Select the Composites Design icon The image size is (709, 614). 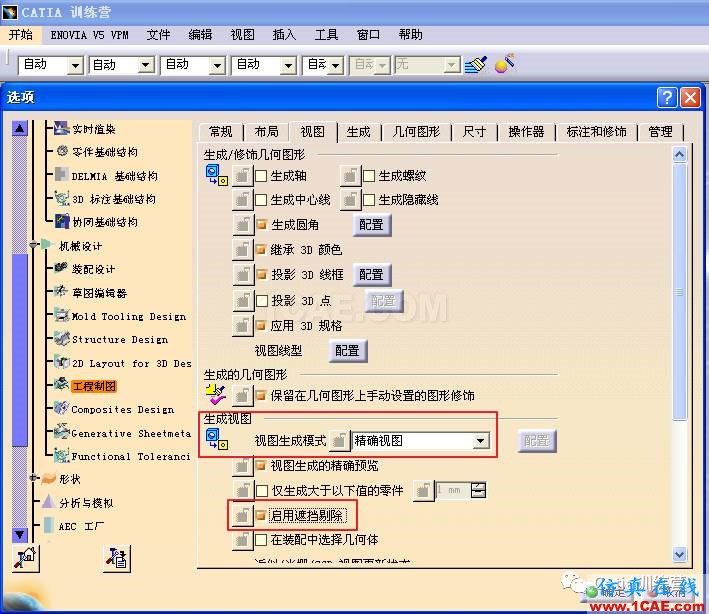point(61,408)
